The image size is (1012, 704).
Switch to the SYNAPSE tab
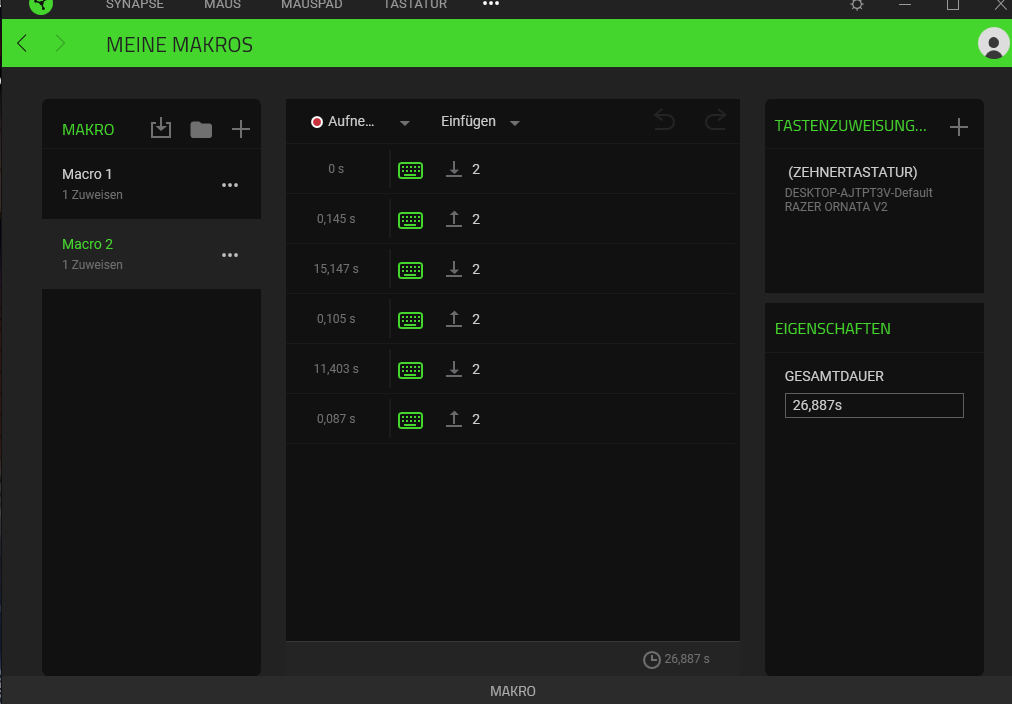[x=135, y=5]
